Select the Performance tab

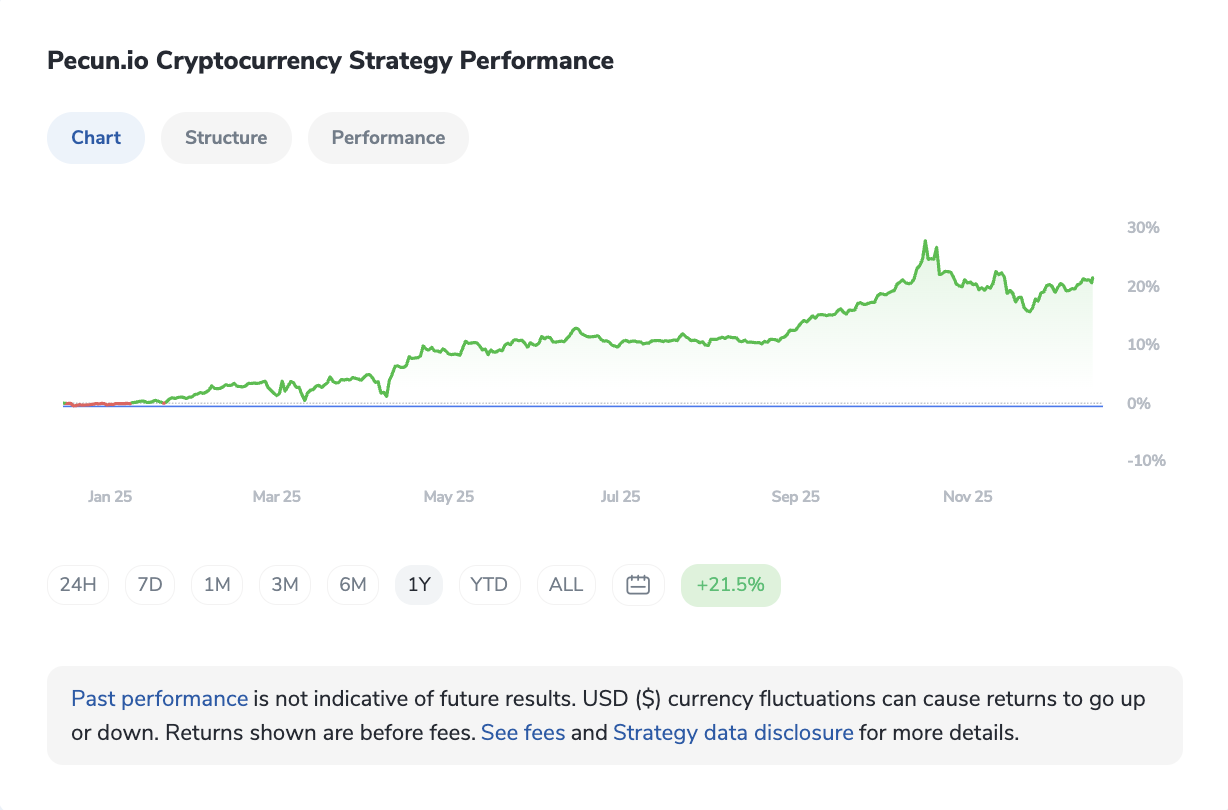388,138
